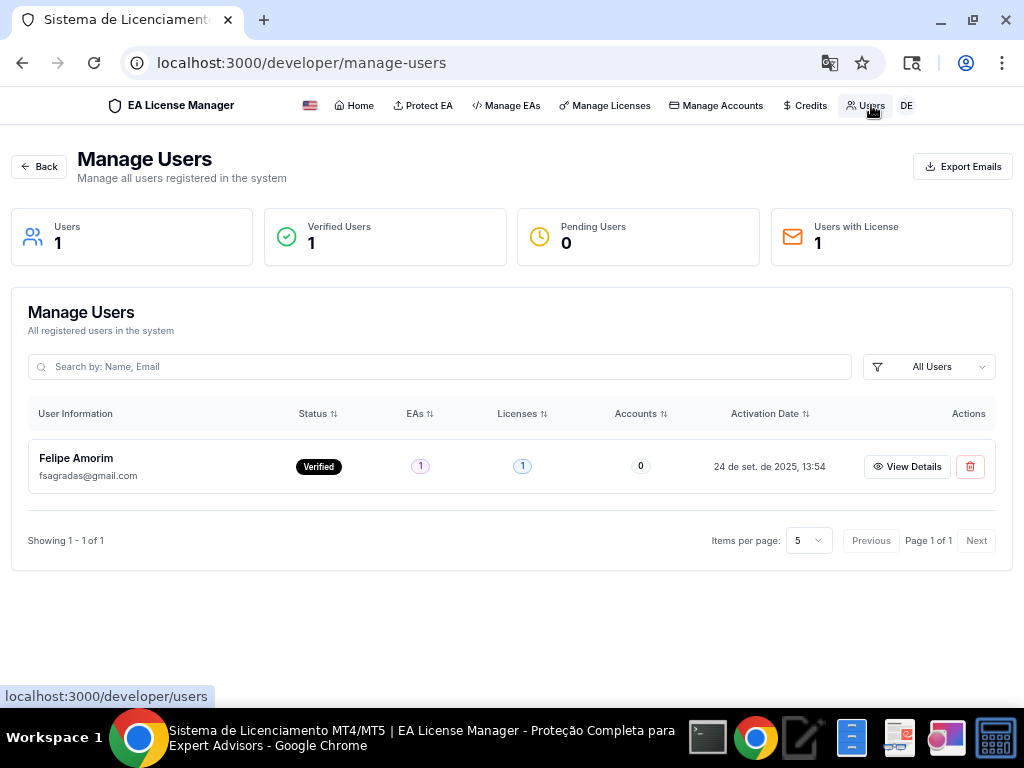This screenshot has height=768, width=1024.
Task: Open the Credits menu item
Action: pyautogui.click(x=805, y=106)
